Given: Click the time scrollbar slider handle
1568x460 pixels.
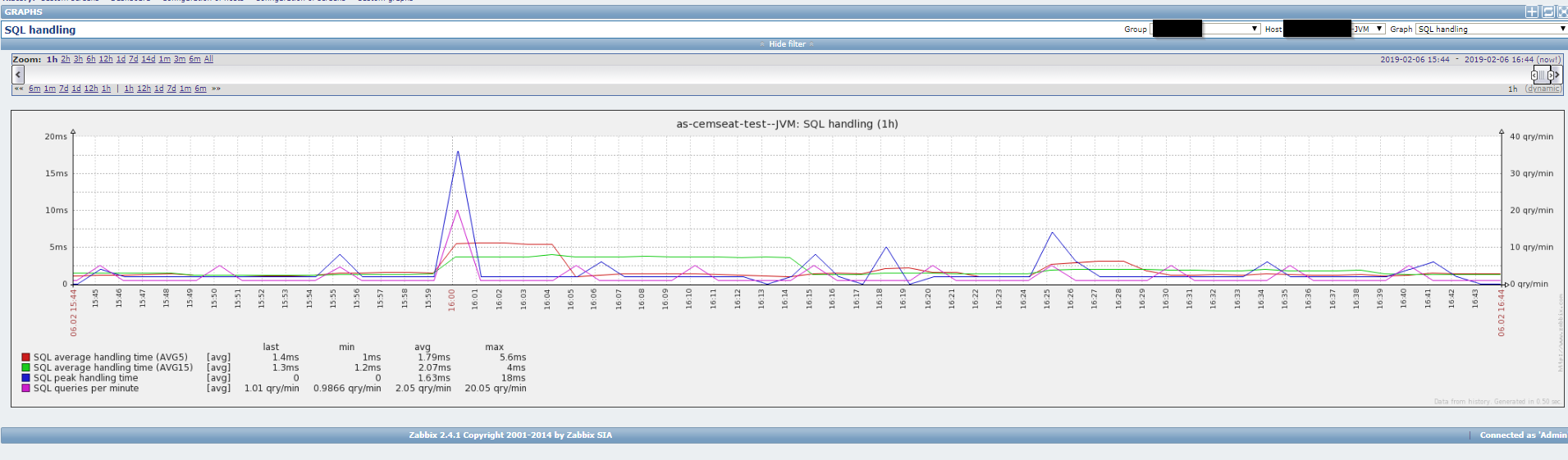Looking at the screenshot, I should pyautogui.click(x=1540, y=75).
